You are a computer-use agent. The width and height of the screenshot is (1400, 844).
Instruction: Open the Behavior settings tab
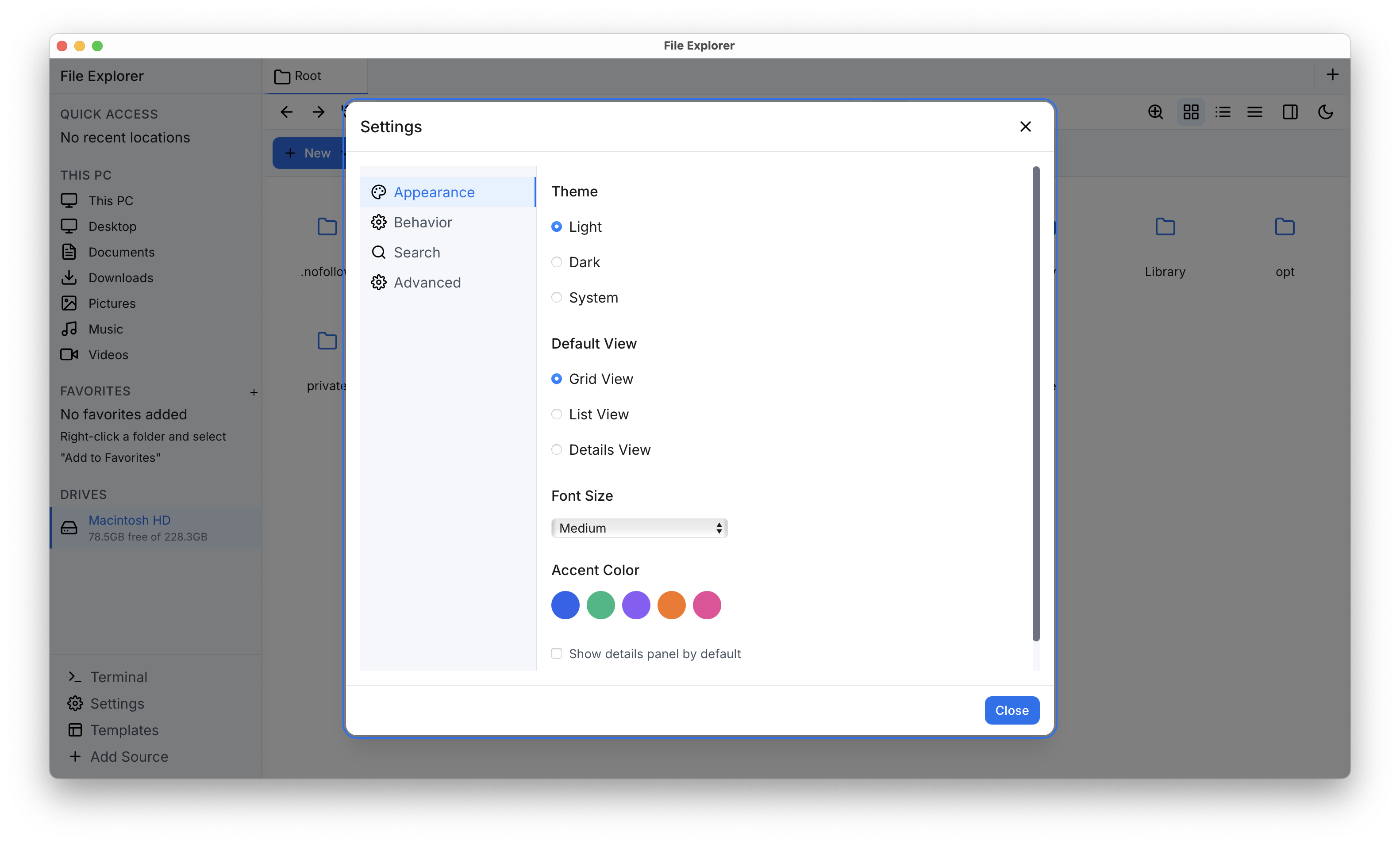click(422, 223)
